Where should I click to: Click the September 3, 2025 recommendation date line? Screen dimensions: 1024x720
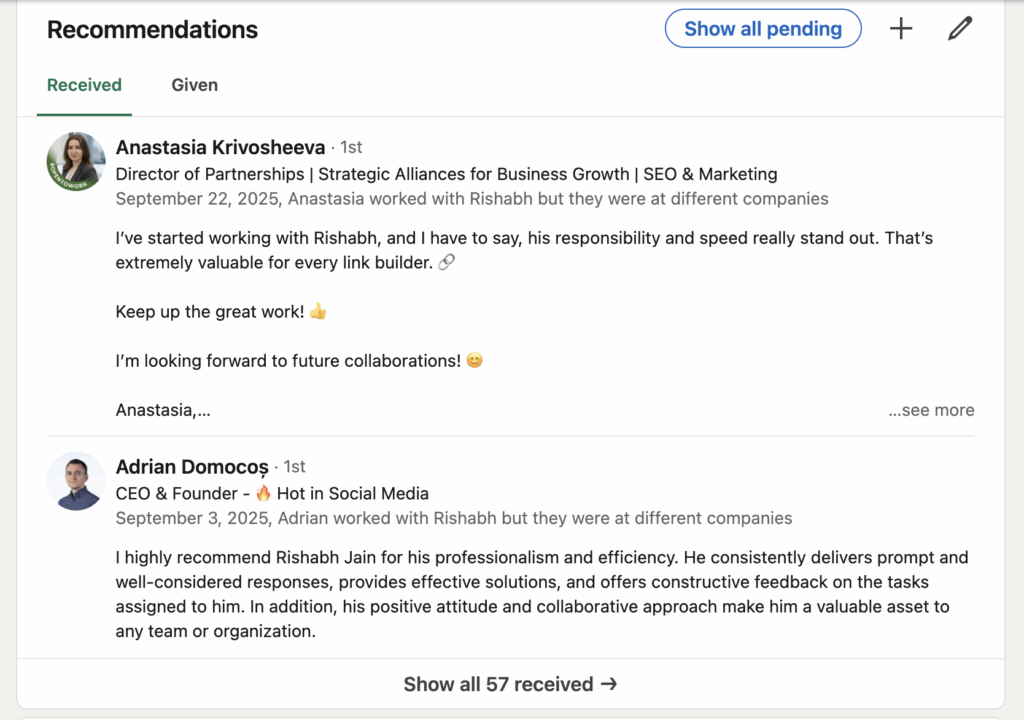453,518
